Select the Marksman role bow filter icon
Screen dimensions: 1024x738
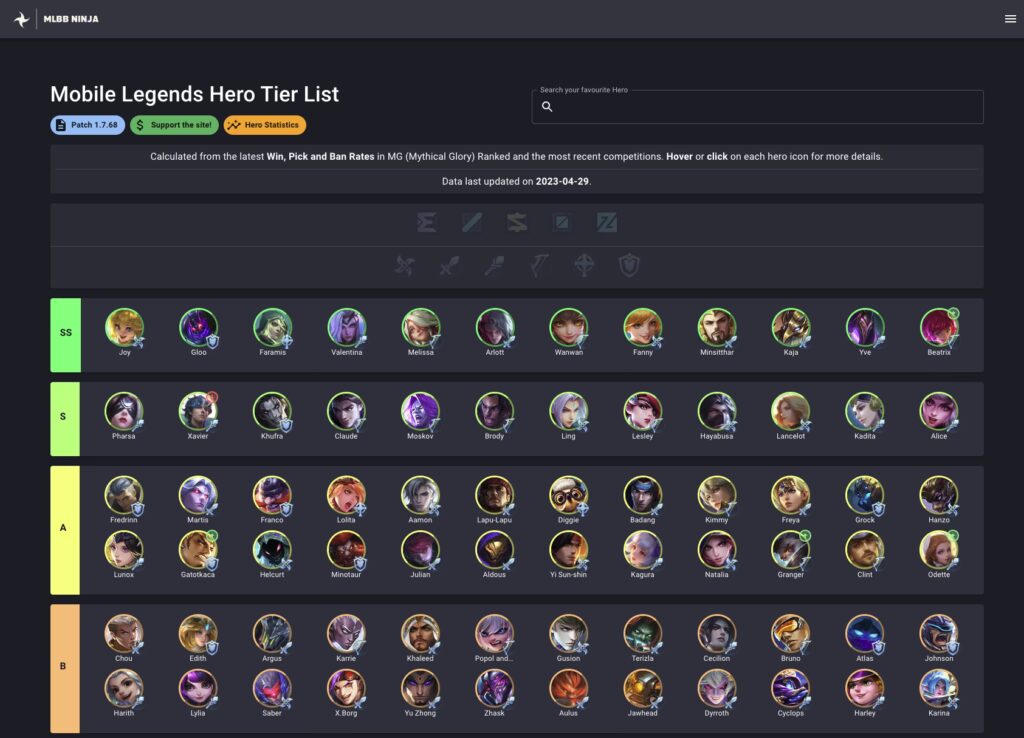pyautogui.click(x=539, y=266)
